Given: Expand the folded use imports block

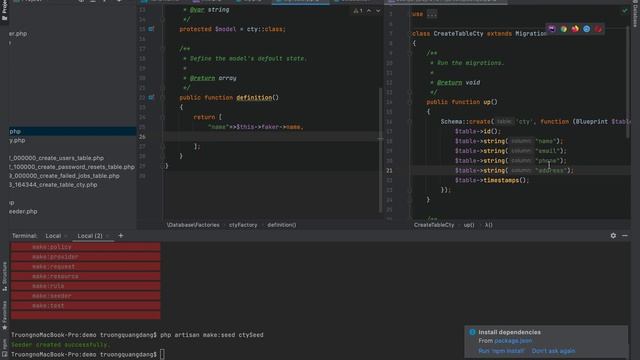Looking at the screenshot, I should click(x=432, y=14).
